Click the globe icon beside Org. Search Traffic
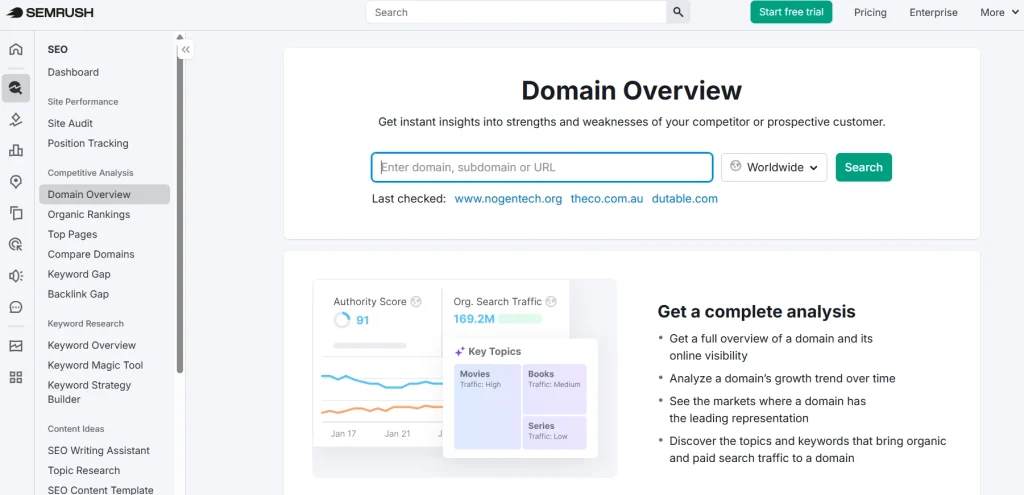 click(551, 302)
